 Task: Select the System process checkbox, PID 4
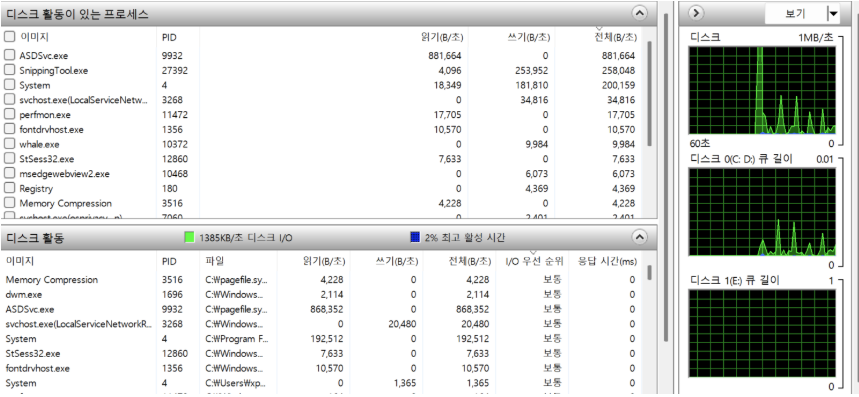[x=9, y=85]
